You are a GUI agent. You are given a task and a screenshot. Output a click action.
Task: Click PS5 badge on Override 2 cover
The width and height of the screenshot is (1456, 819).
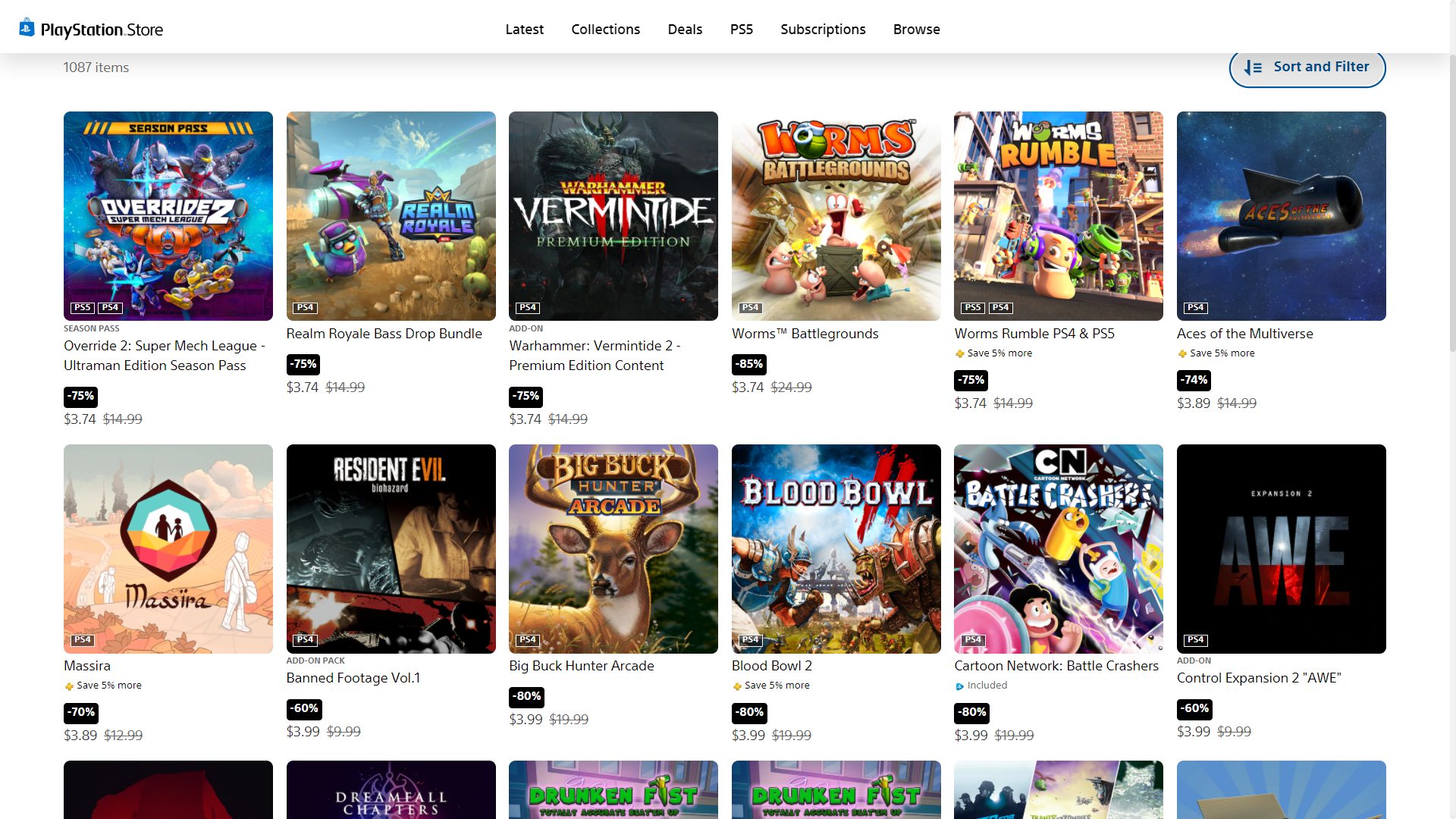82,307
